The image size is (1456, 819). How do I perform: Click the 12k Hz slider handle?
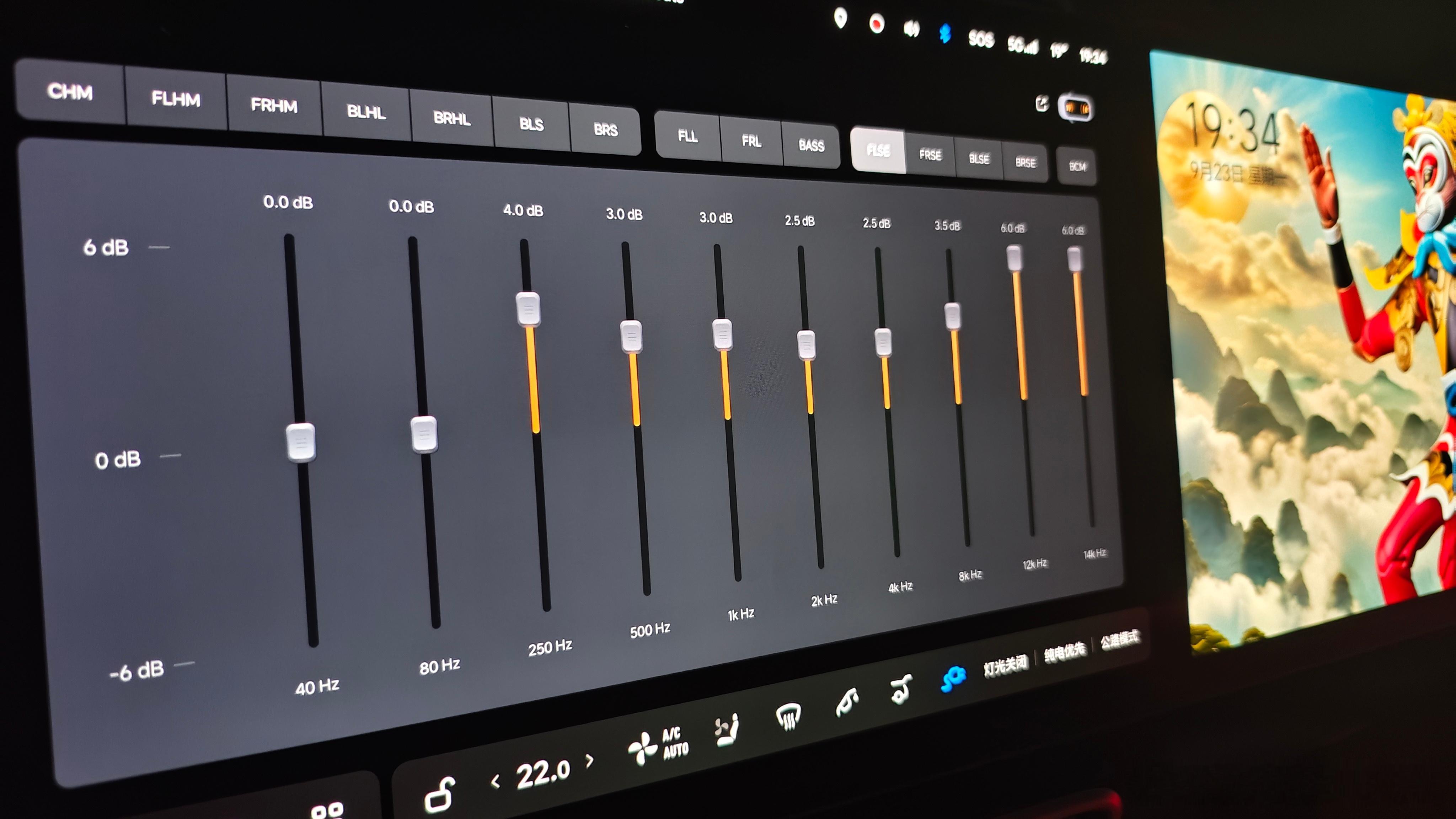(1014, 258)
